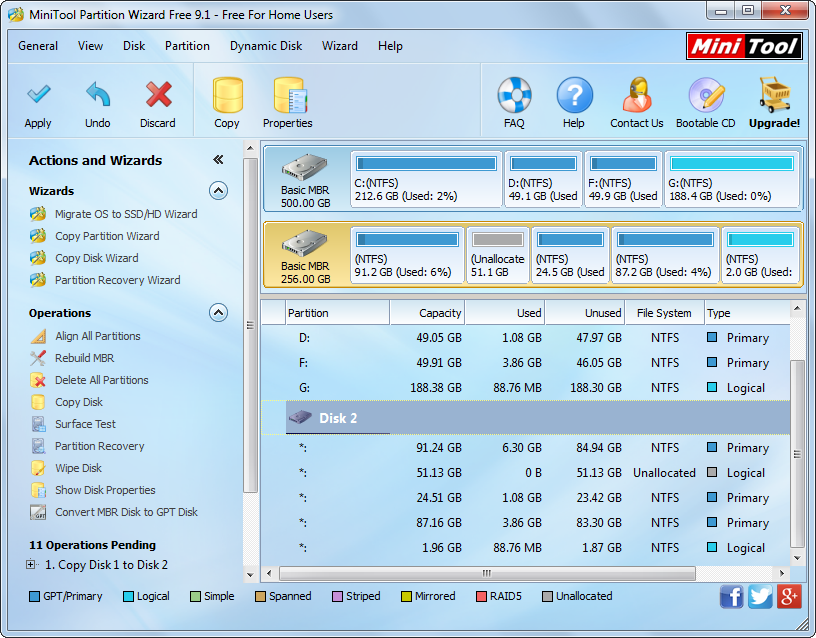Select D: partition bar on 500 GB disk

click(543, 179)
